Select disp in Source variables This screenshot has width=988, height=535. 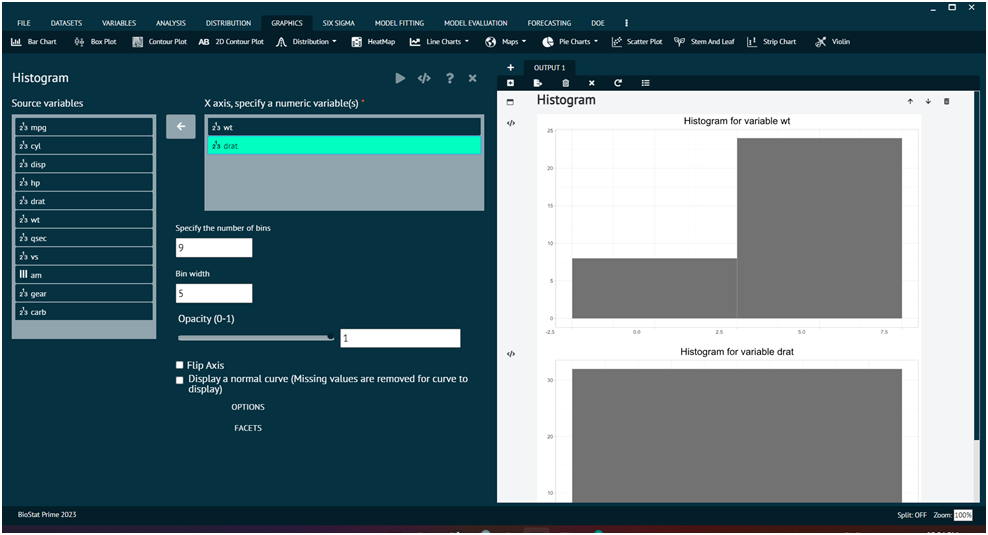(84, 164)
